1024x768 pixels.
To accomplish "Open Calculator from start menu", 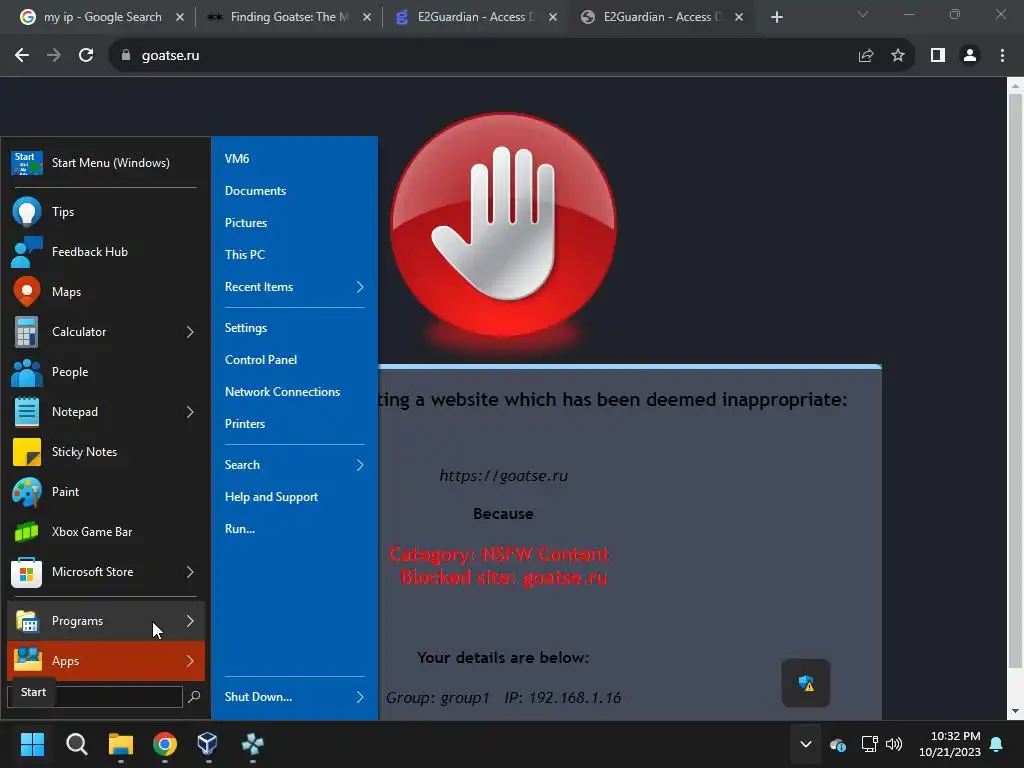I will 104,332.
